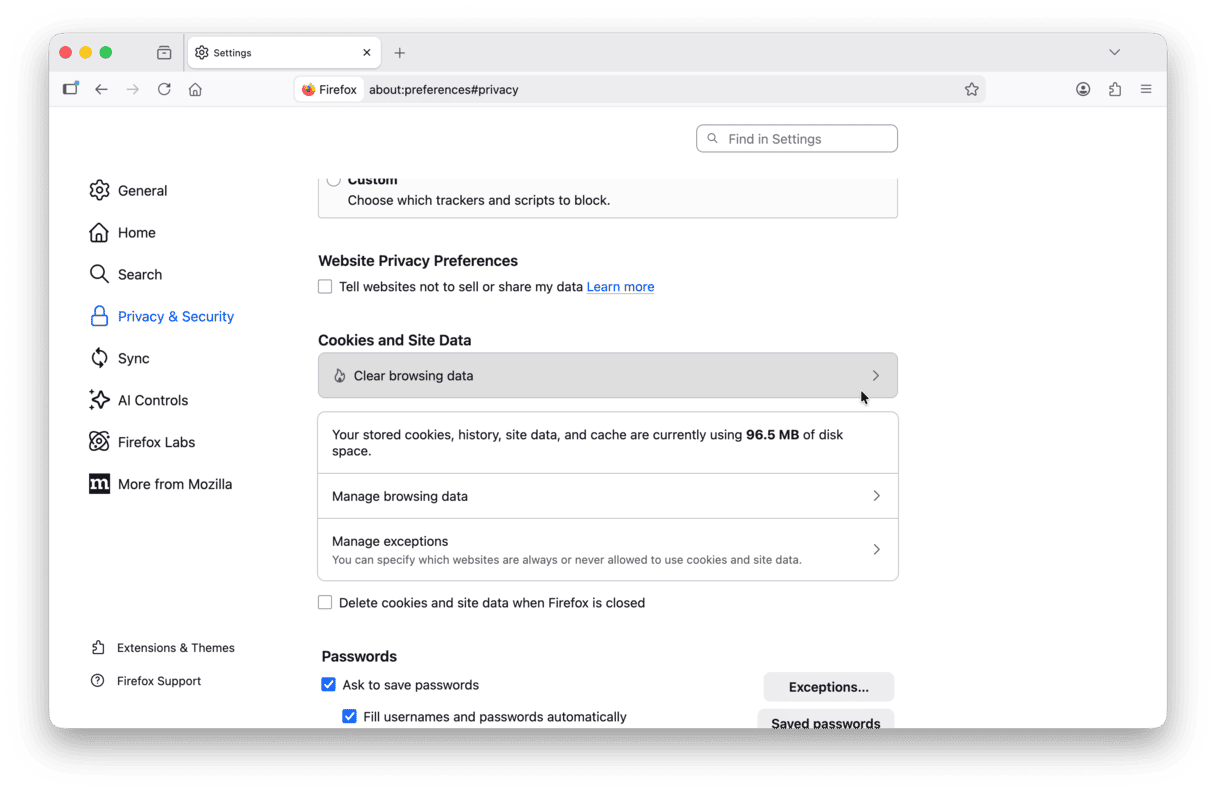1216x793 pixels.
Task: Select the Custom tracking protection option
Action: pyautogui.click(x=333, y=180)
